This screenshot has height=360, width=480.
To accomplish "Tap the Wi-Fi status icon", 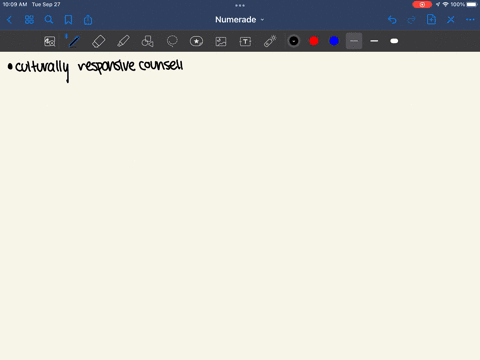I will tap(445, 4).
